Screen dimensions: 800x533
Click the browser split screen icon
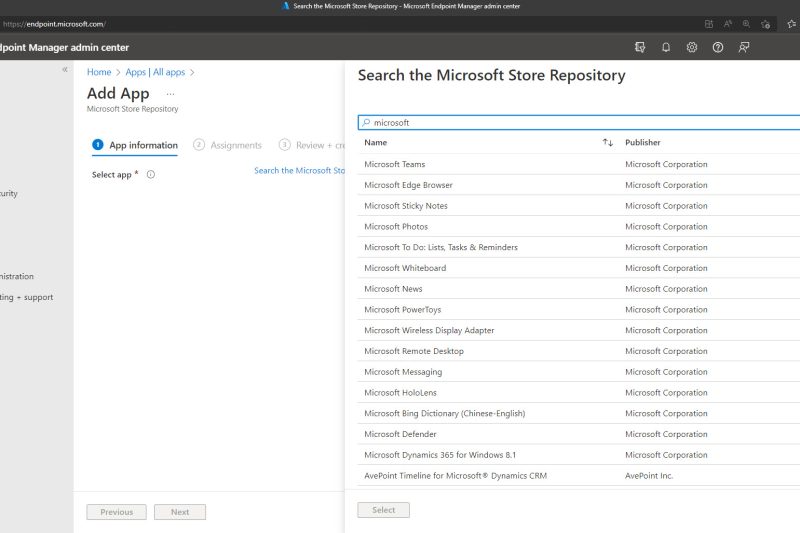[x=709, y=24]
